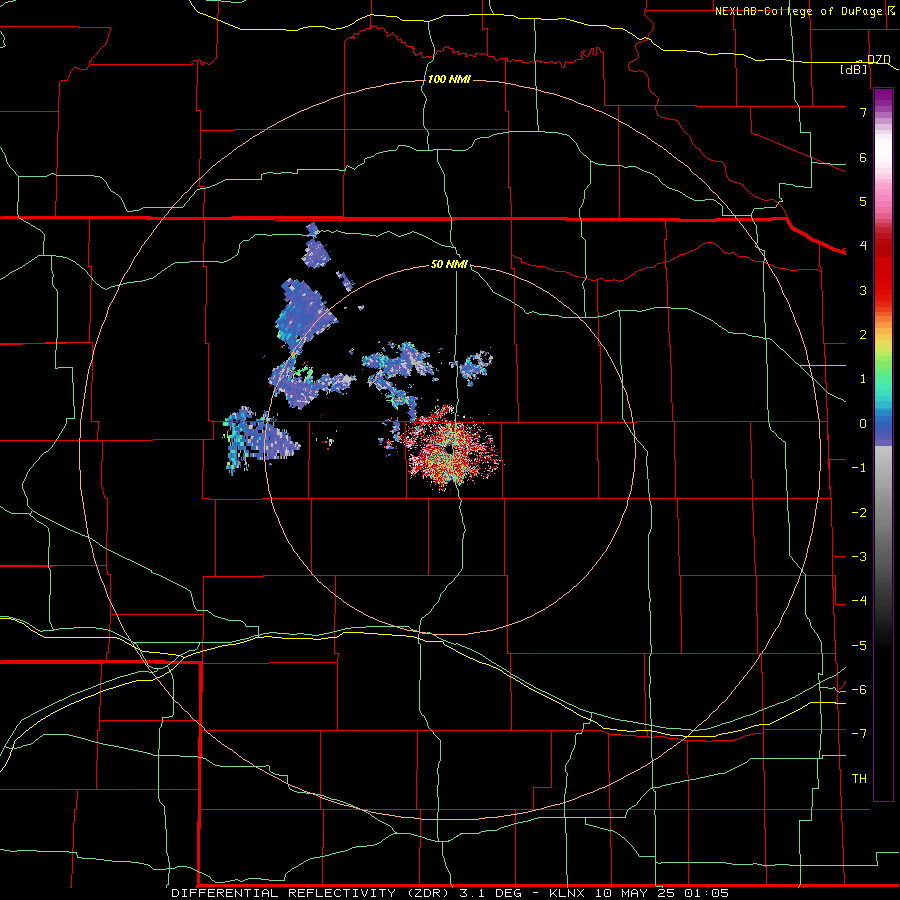The height and width of the screenshot is (900, 900).
Task: Click the -7 value on the scale
Action: pos(859,734)
